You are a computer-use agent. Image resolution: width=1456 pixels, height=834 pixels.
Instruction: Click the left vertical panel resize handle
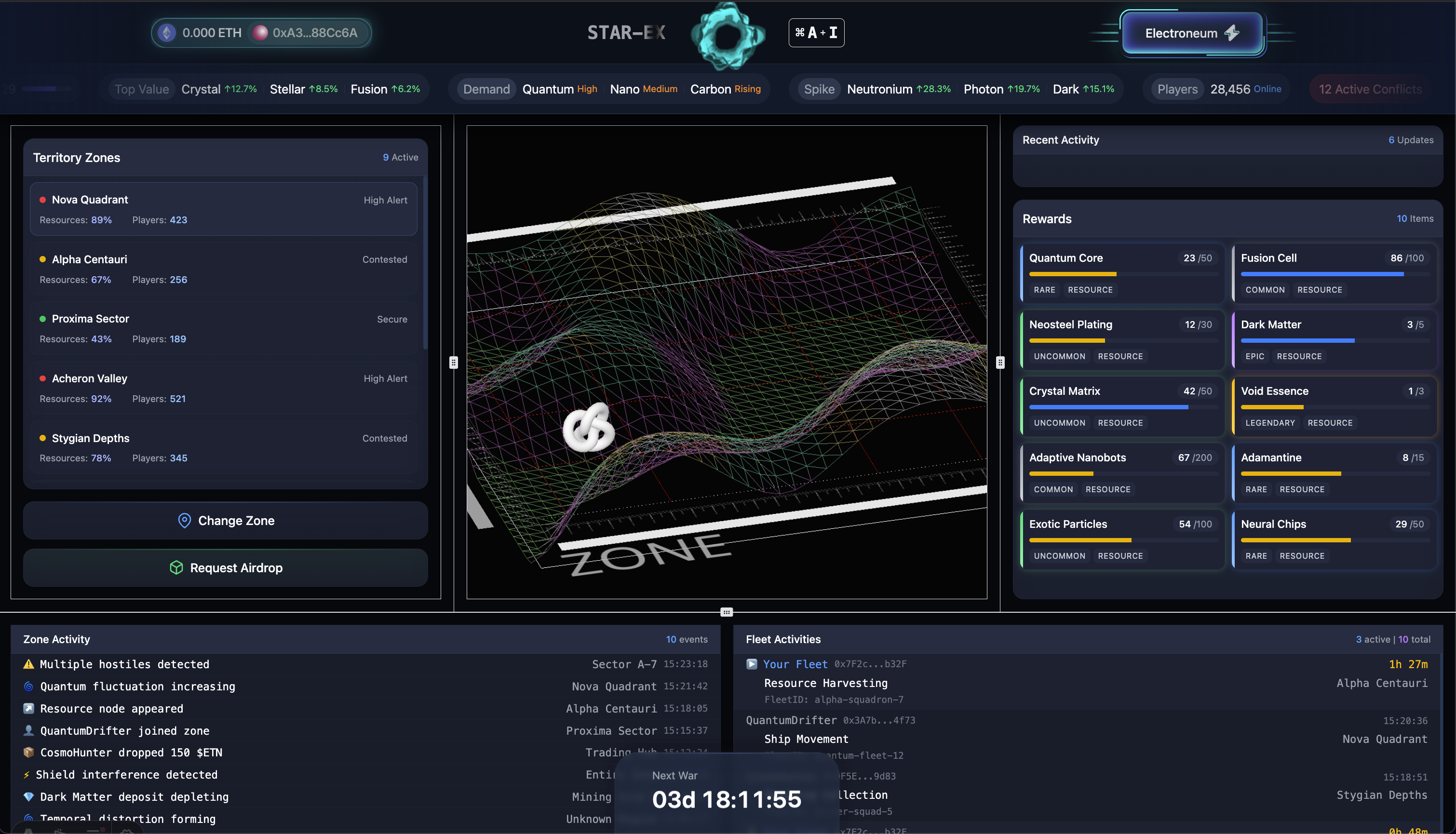[453, 363]
